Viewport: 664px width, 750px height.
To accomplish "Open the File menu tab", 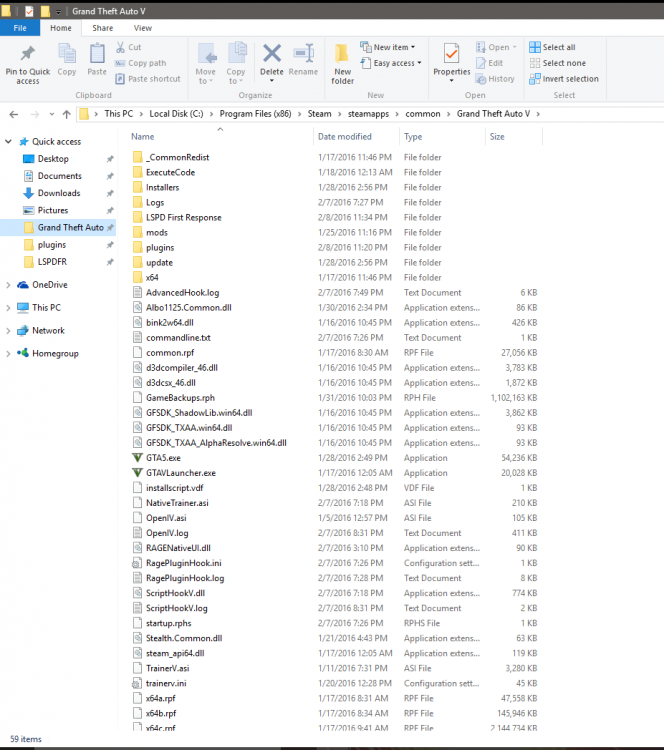I will coord(20,28).
